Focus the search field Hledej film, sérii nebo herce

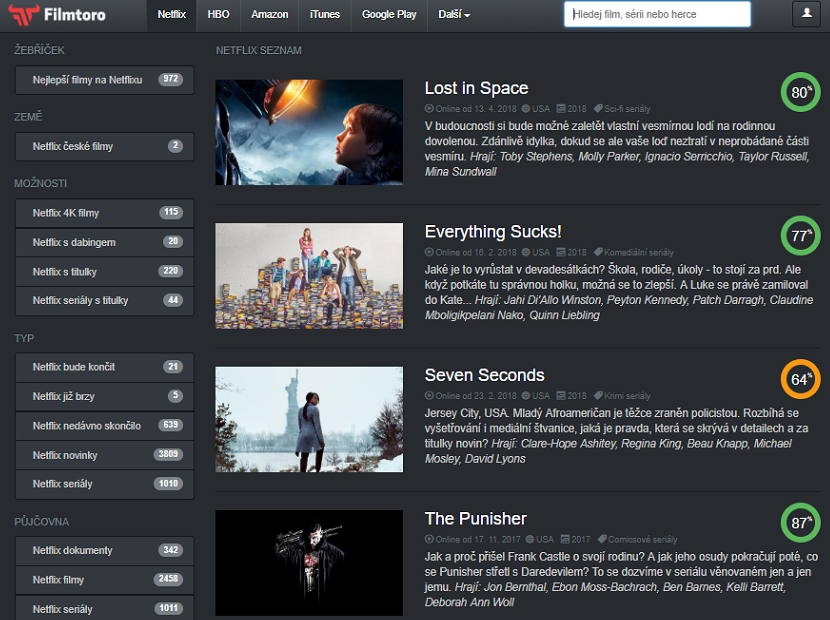[657, 14]
